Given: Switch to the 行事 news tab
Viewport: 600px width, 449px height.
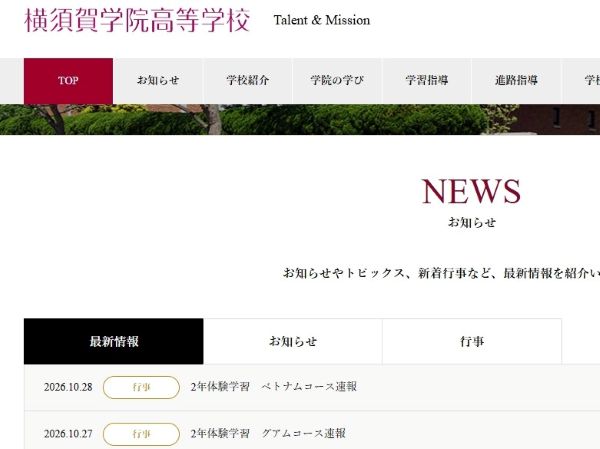Looking at the screenshot, I should (472, 341).
